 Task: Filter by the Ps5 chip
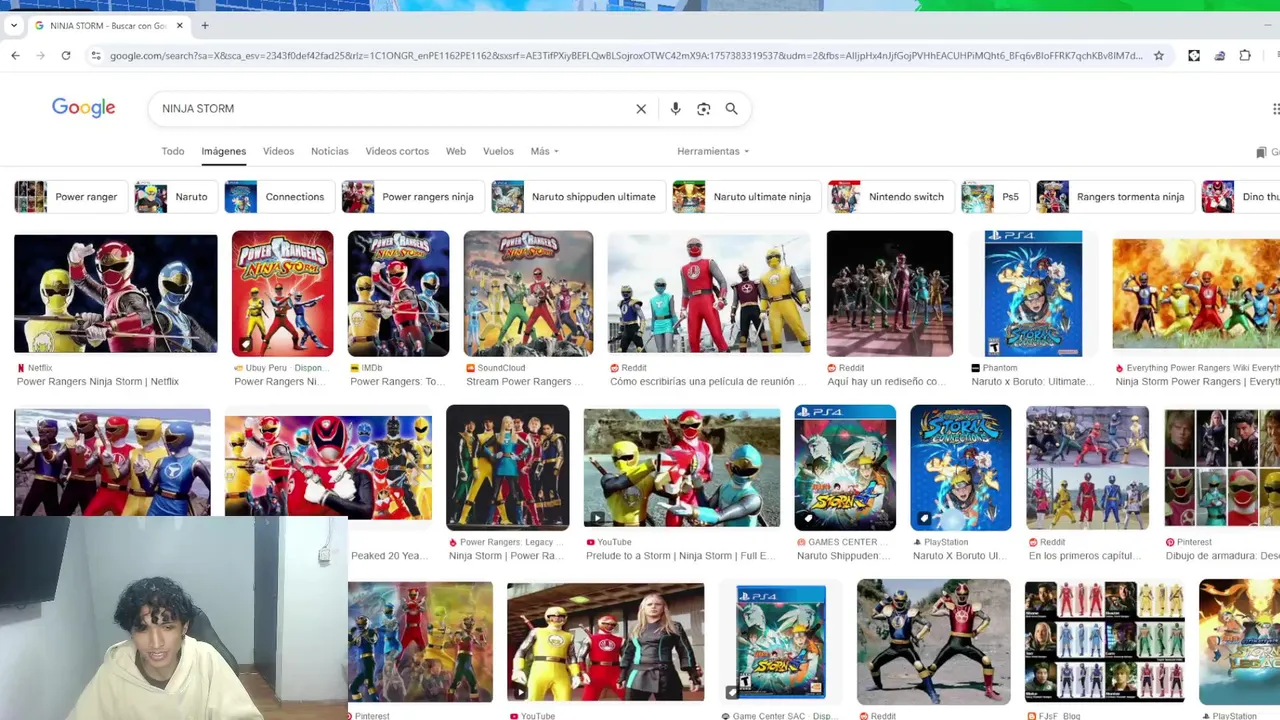point(994,197)
